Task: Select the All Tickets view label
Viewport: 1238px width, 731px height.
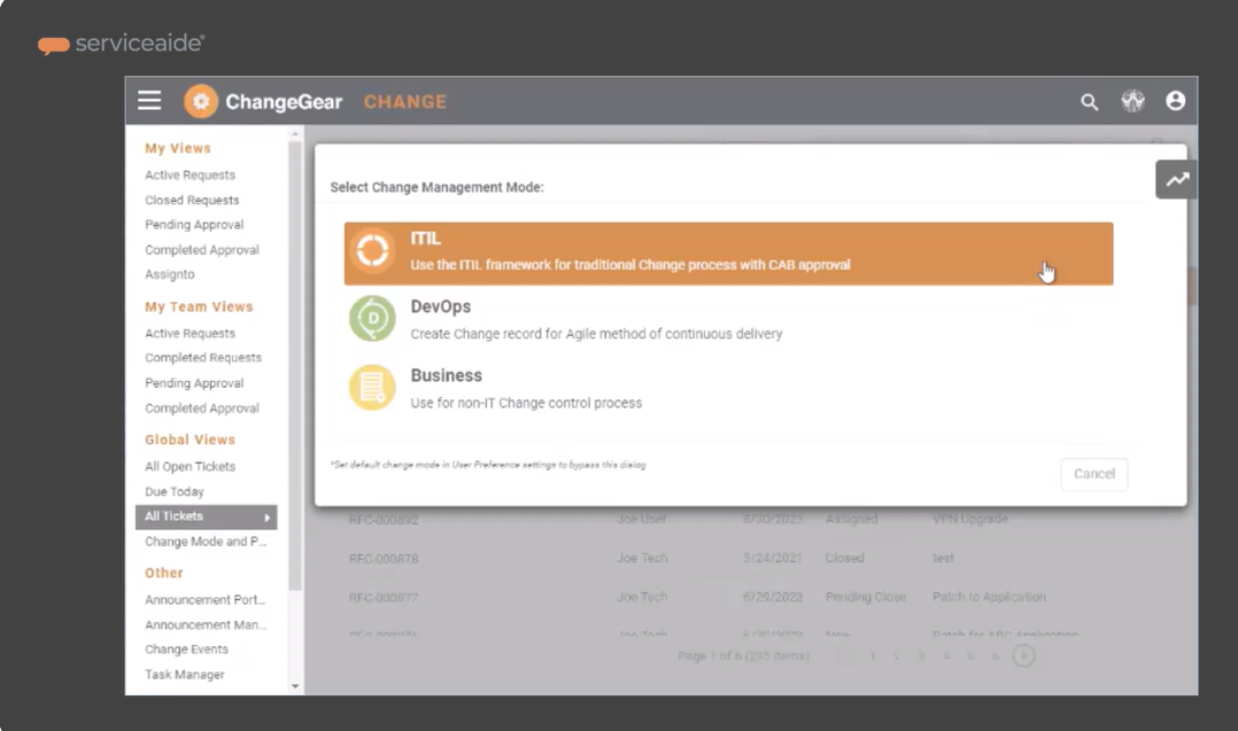Action: pyautogui.click(x=174, y=516)
